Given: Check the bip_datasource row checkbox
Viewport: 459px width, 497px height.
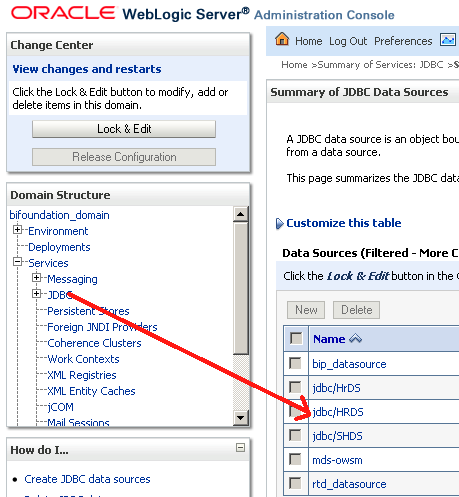Looking at the screenshot, I should [295, 363].
